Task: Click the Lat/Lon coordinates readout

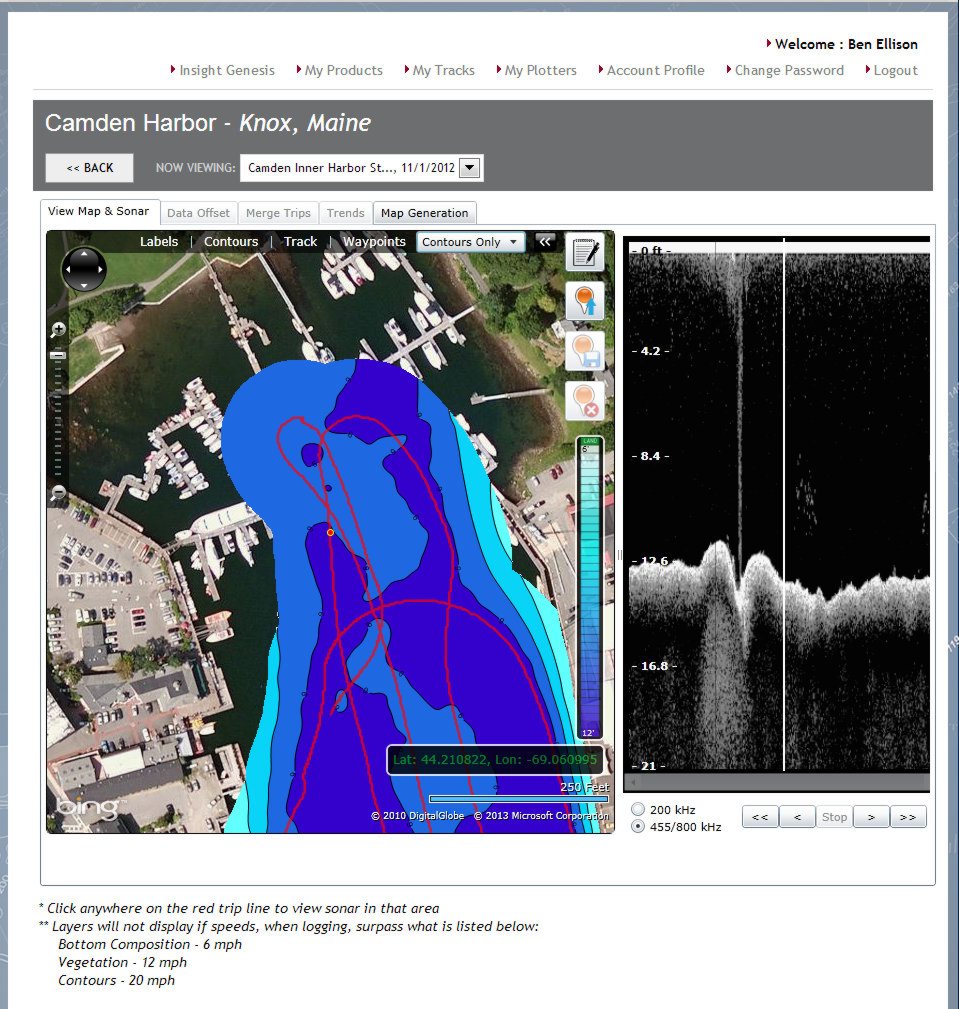Action: 495,759
